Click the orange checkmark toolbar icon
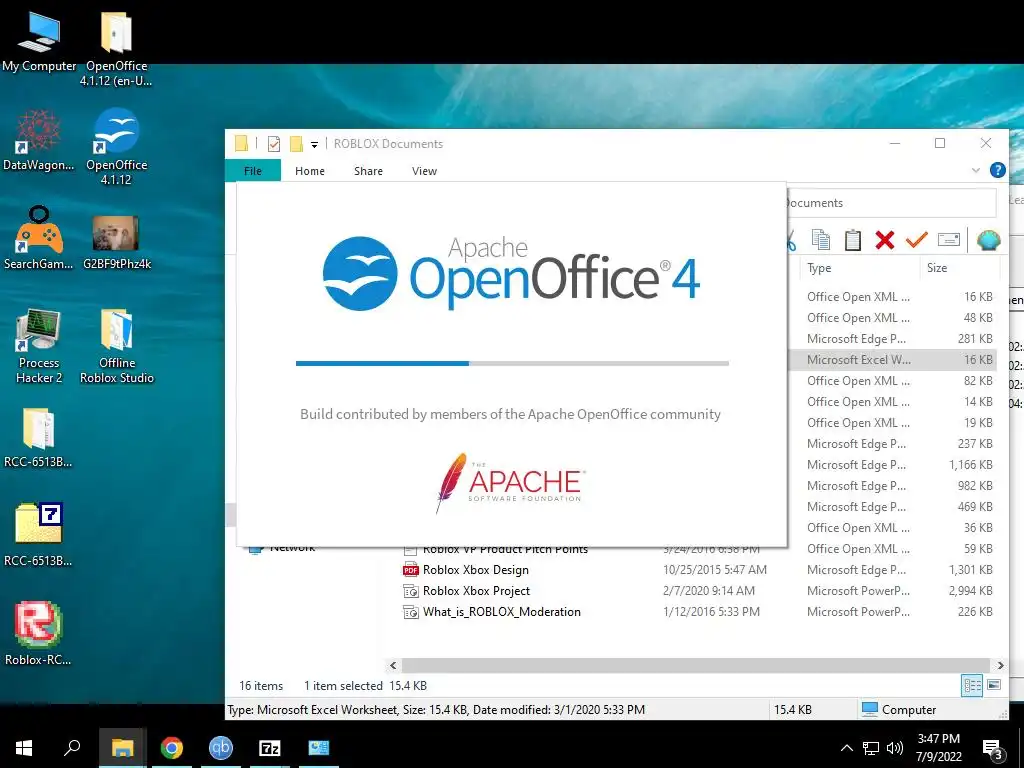Screen dimensions: 1024x768 (x=917, y=240)
